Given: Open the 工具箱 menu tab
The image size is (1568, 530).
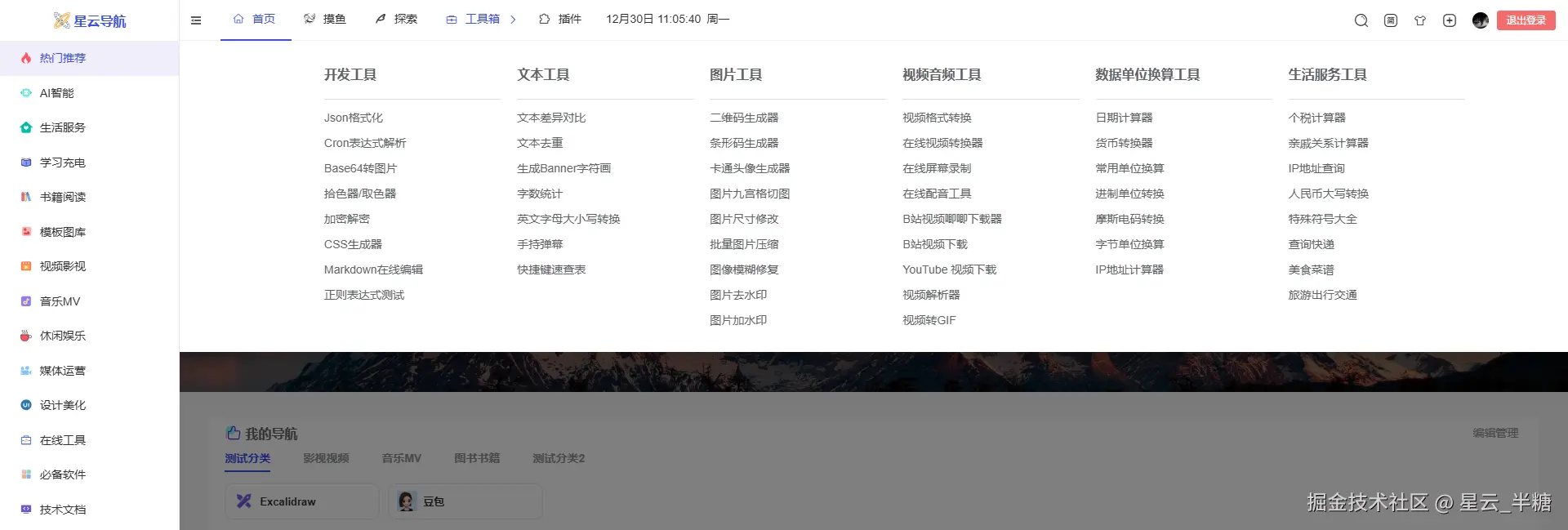Looking at the screenshot, I should 473,19.
